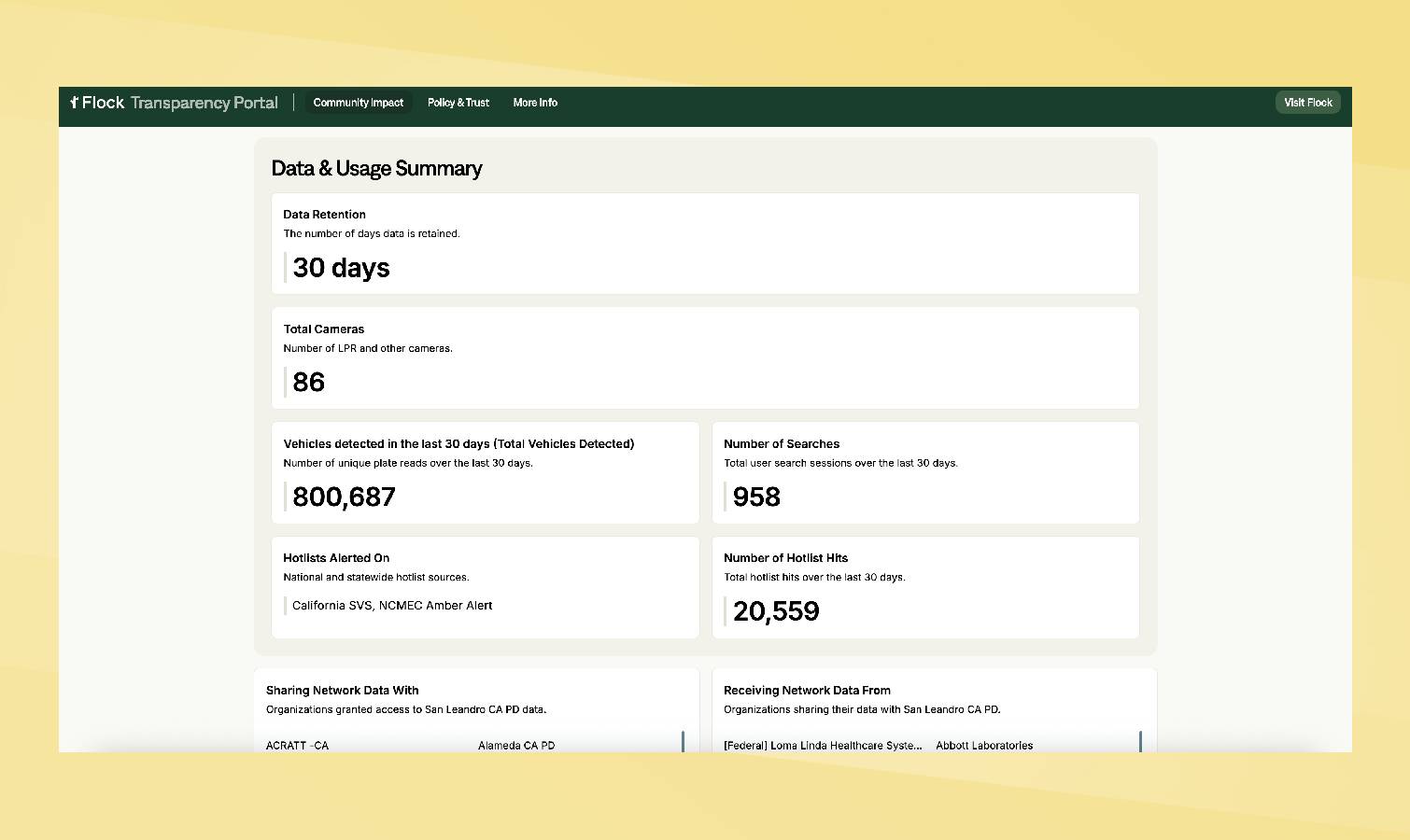This screenshot has height=840, width=1410.
Task: Click the Total Cameras label
Action: pyautogui.click(x=324, y=329)
